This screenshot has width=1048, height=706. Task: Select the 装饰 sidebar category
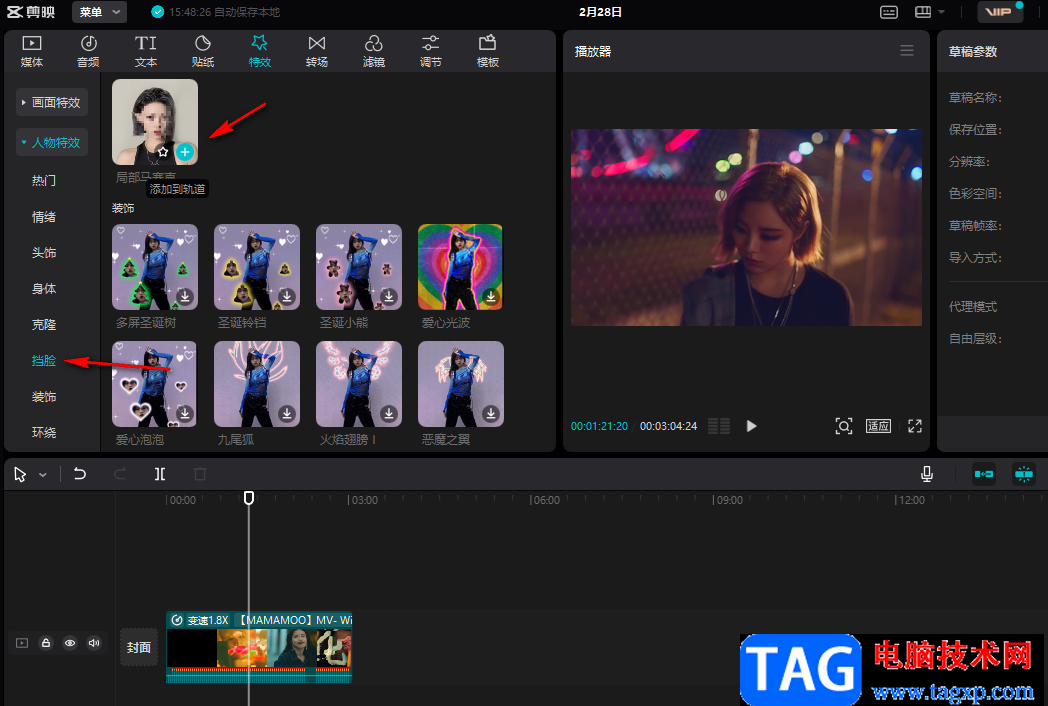[44, 396]
